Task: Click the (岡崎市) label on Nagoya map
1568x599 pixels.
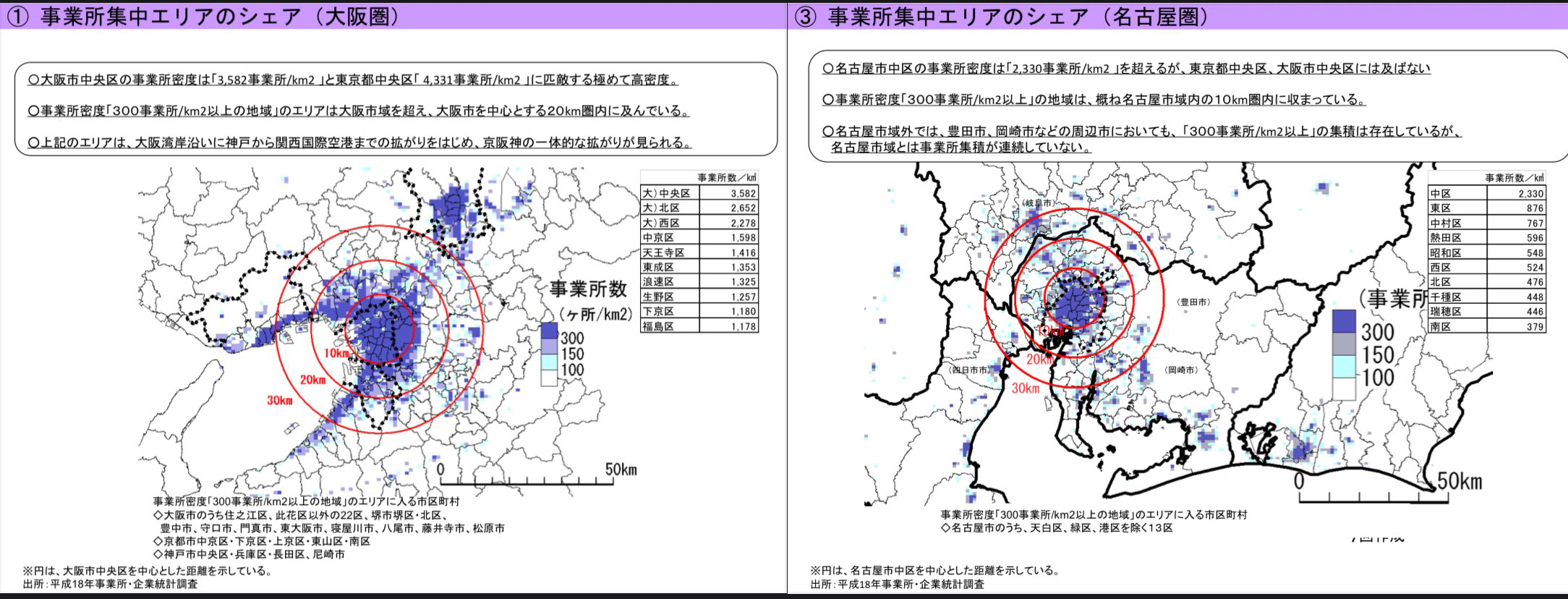Action: [1181, 370]
